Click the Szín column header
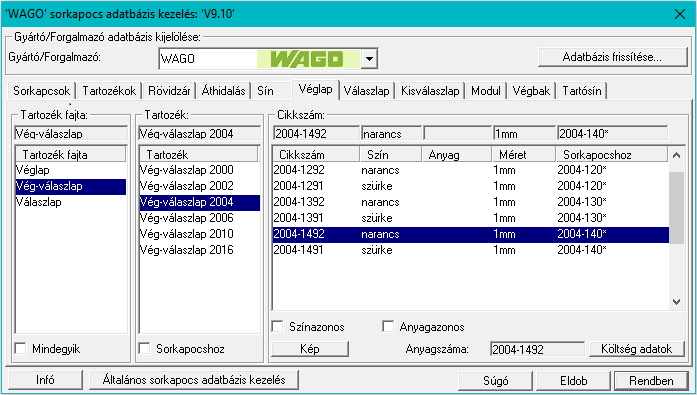 pos(390,154)
